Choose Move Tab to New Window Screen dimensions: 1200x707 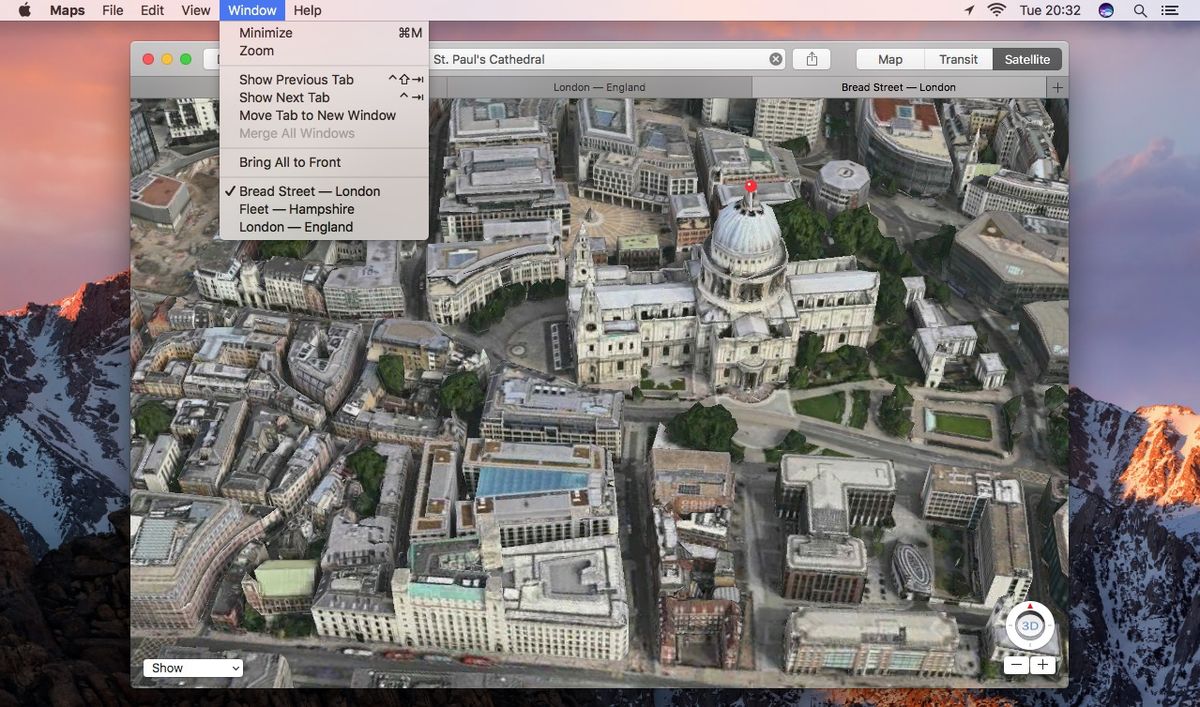click(x=317, y=115)
